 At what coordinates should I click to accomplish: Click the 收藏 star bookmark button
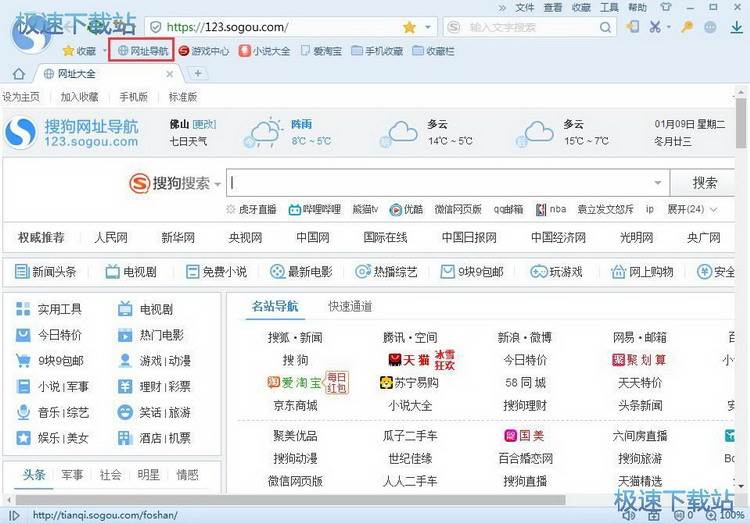click(80, 51)
